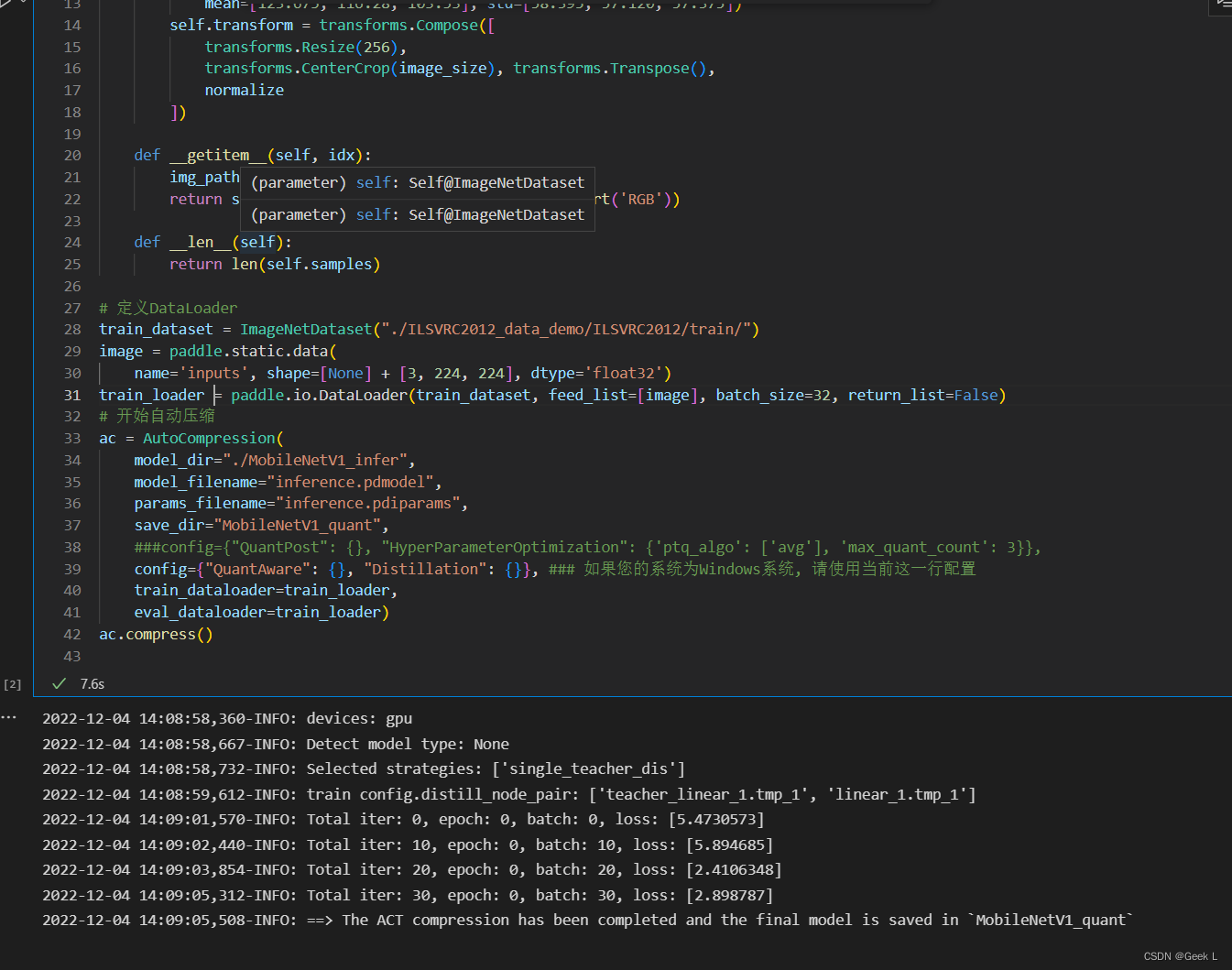
Task: Place cursor on __getitem__ method name
Action: tap(218, 155)
